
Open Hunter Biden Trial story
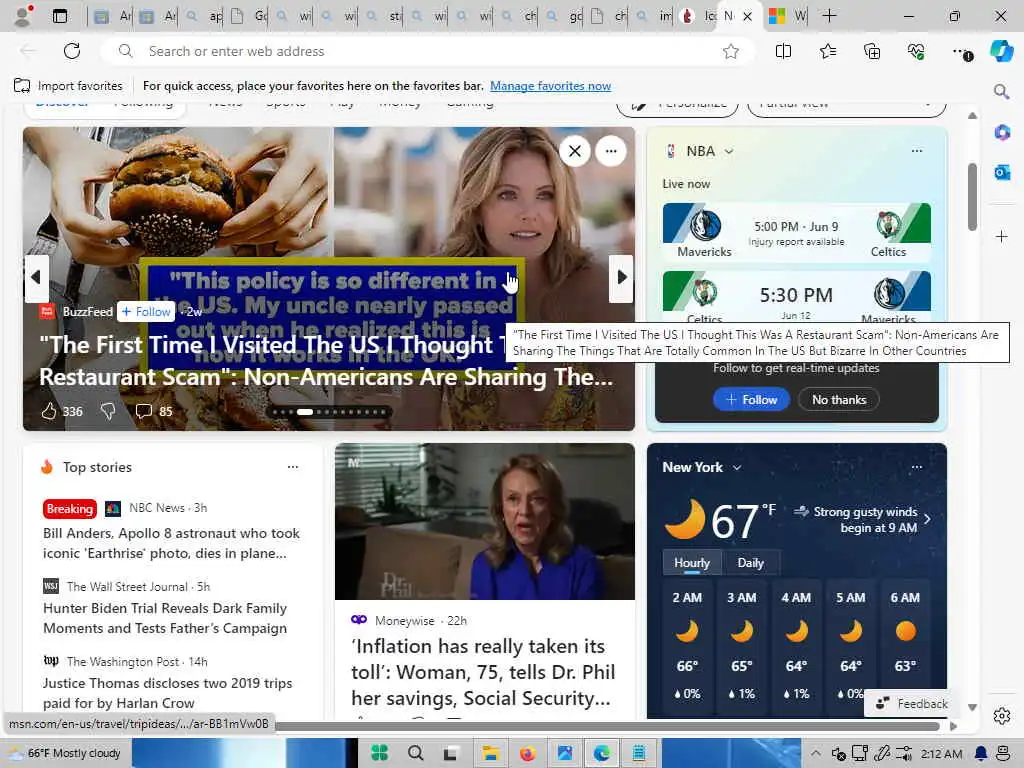tap(165, 618)
